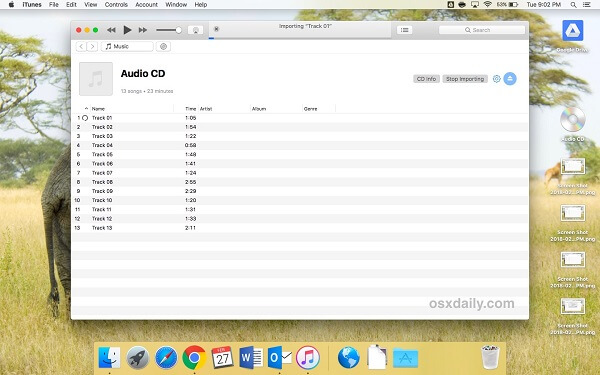Go back using the left chevron button
Image resolution: width=600 pixels, height=375 pixels.
[81, 46]
